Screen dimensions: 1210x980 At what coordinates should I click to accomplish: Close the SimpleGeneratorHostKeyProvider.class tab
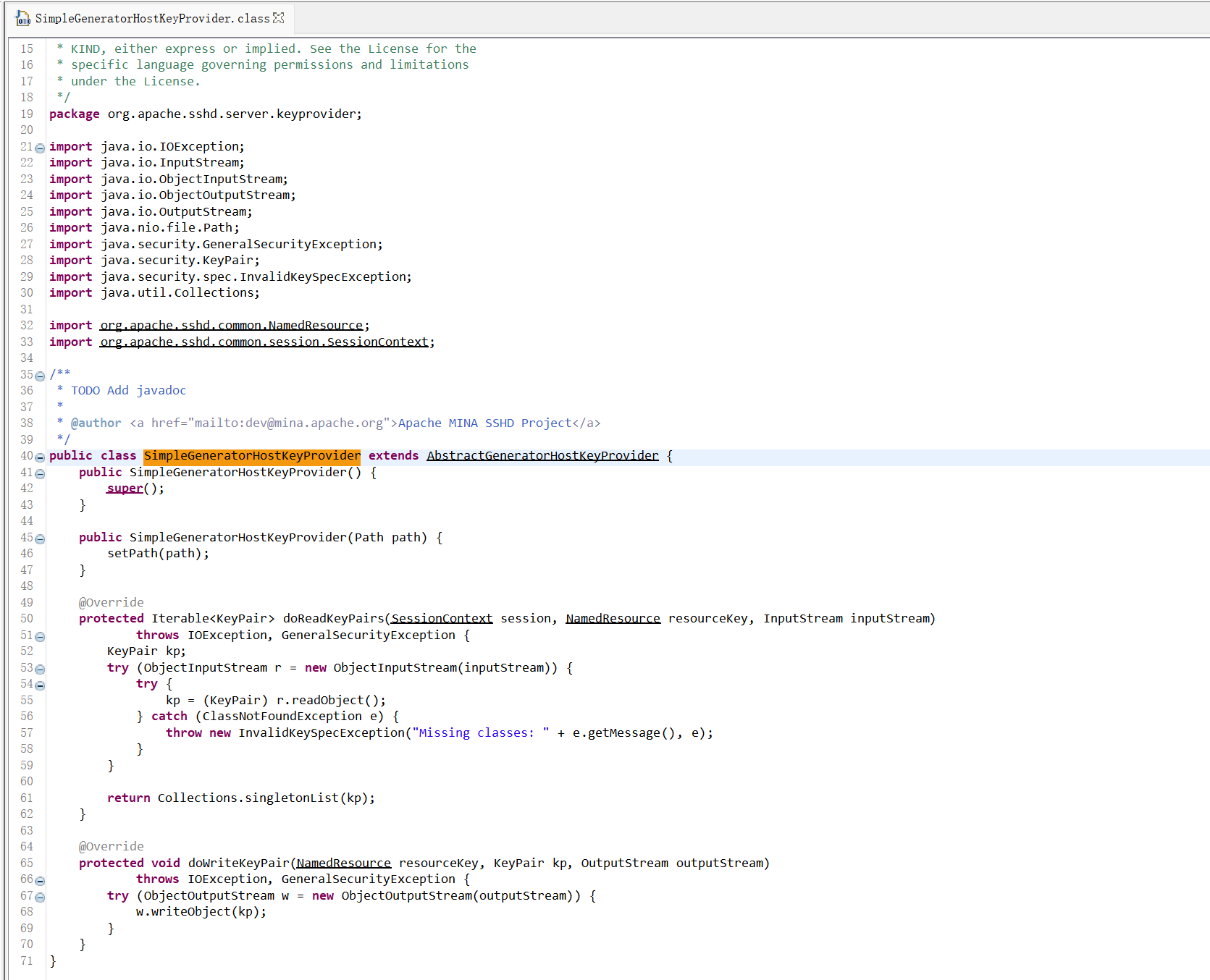pos(279,17)
